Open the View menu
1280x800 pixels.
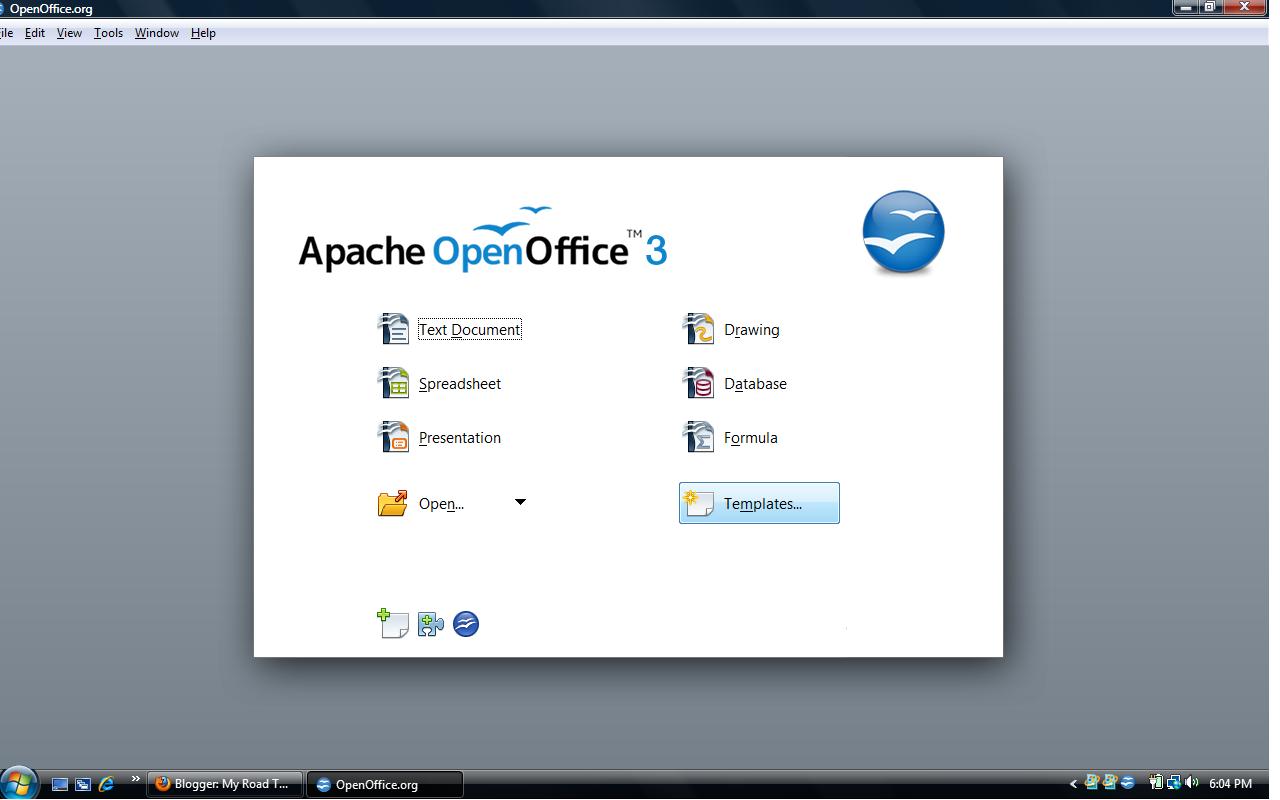coord(69,33)
